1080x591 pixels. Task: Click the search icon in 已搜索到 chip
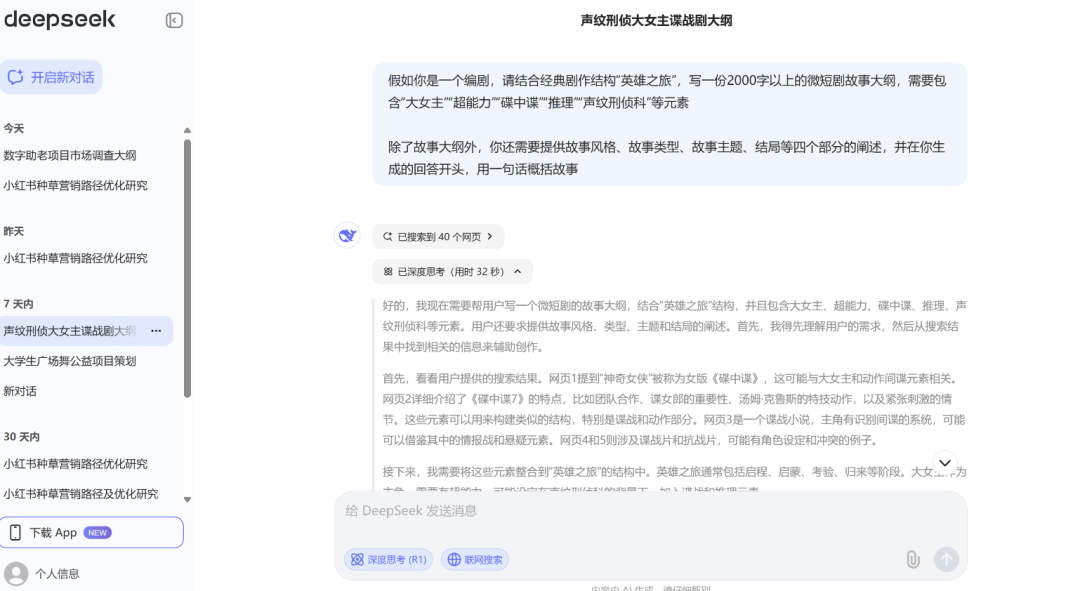(388, 237)
